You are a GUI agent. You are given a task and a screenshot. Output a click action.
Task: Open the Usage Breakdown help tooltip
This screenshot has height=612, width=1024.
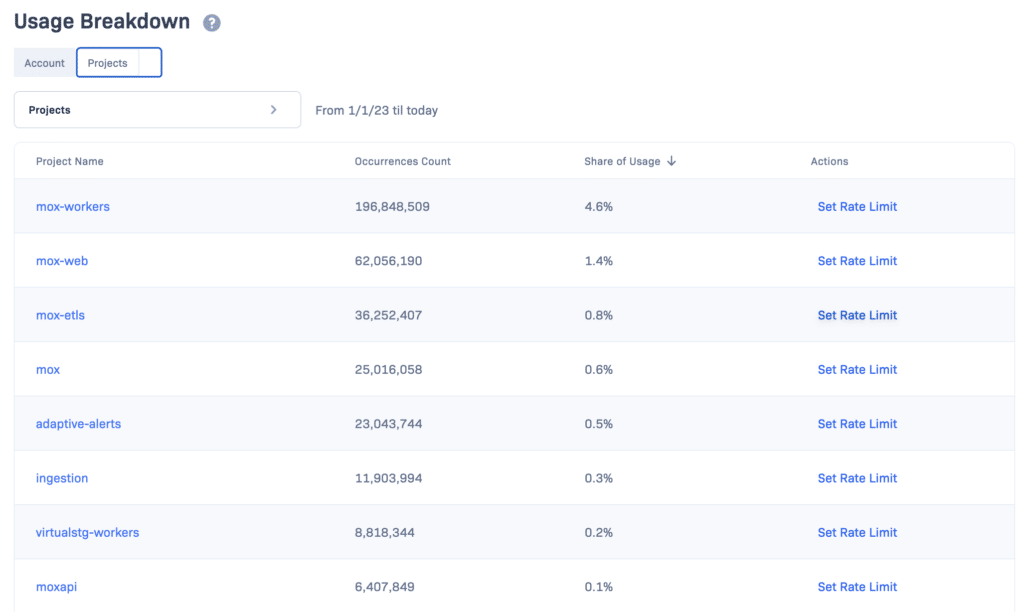(x=211, y=21)
